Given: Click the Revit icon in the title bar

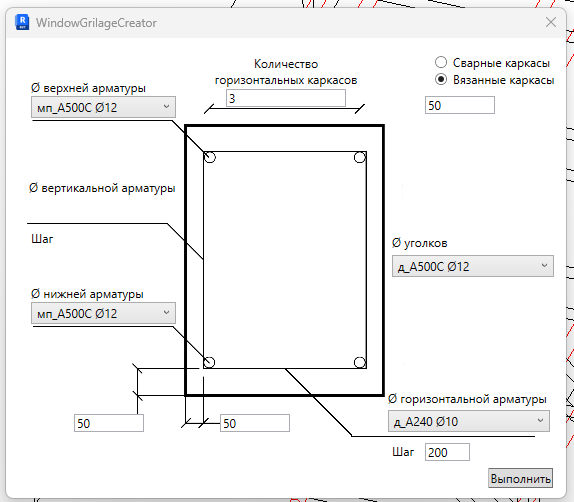Looking at the screenshot, I should coord(22,22).
